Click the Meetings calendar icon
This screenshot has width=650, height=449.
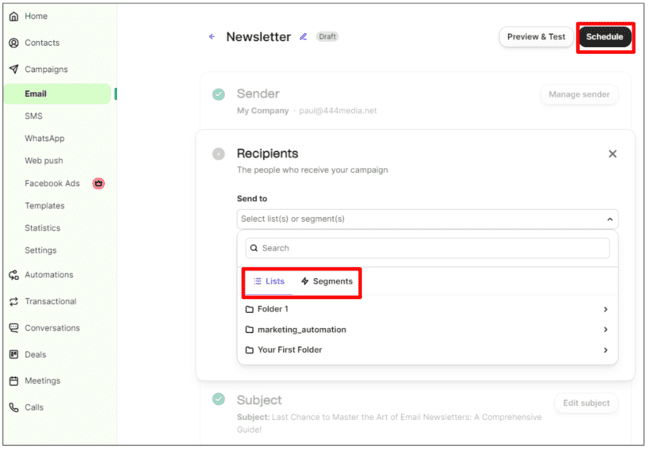click(x=14, y=381)
